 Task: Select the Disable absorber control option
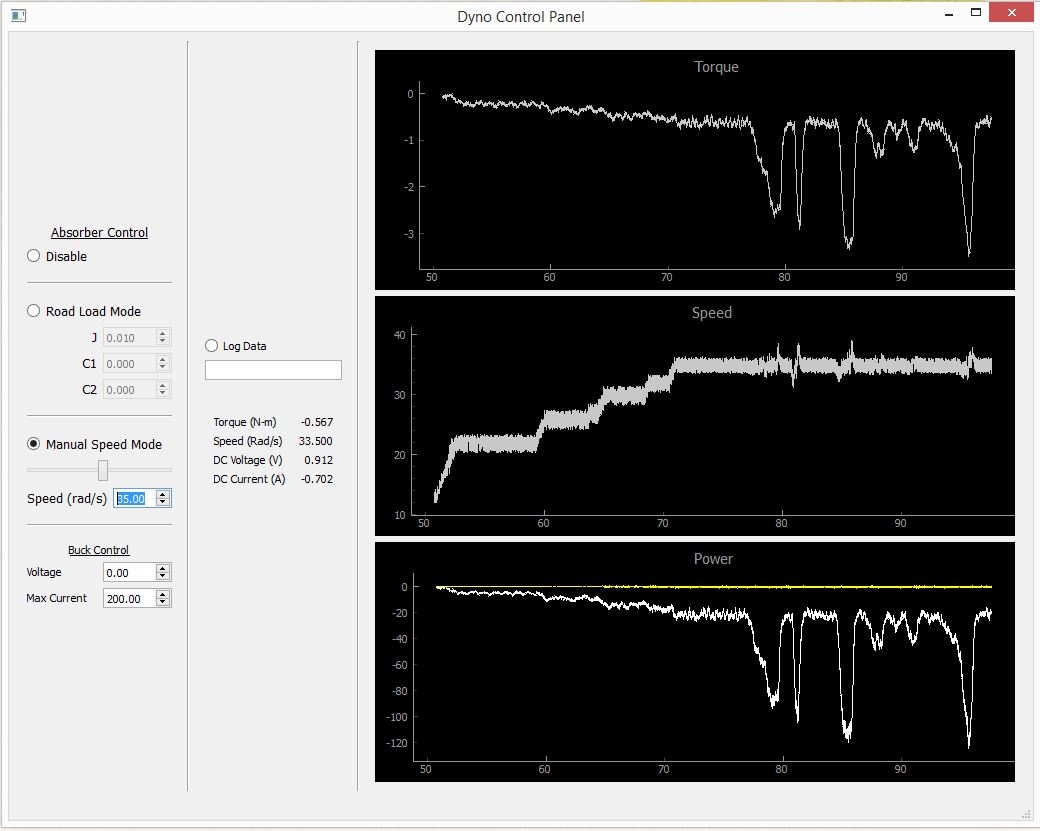(34, 256)
